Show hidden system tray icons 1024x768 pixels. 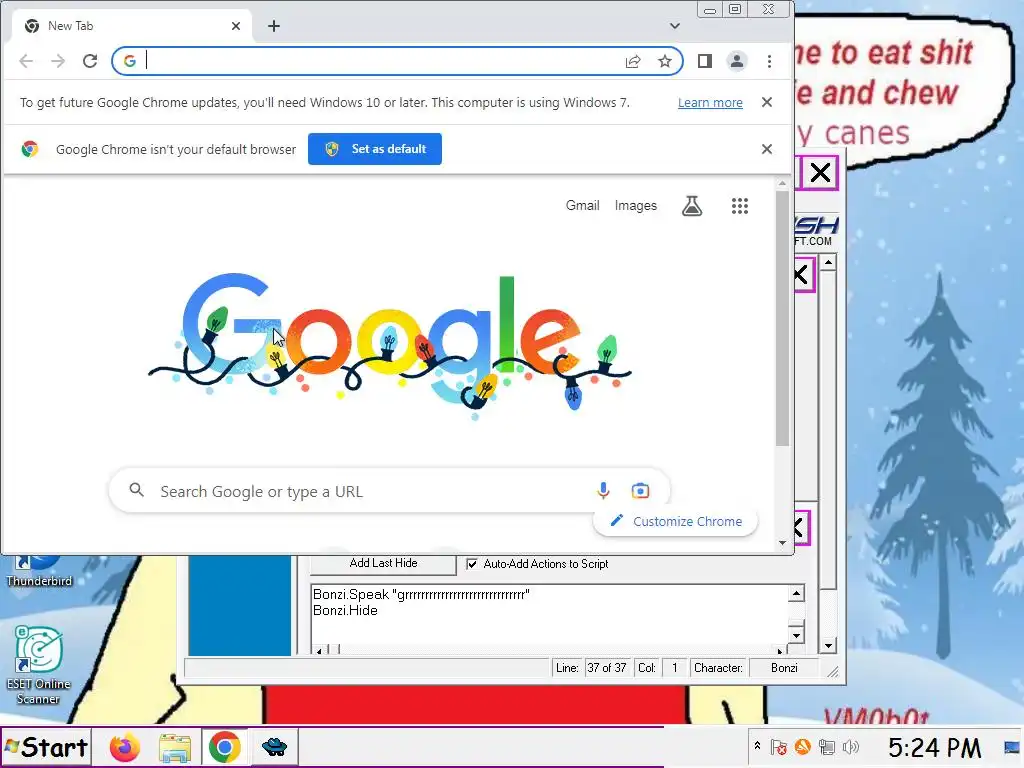click(758, 745)
